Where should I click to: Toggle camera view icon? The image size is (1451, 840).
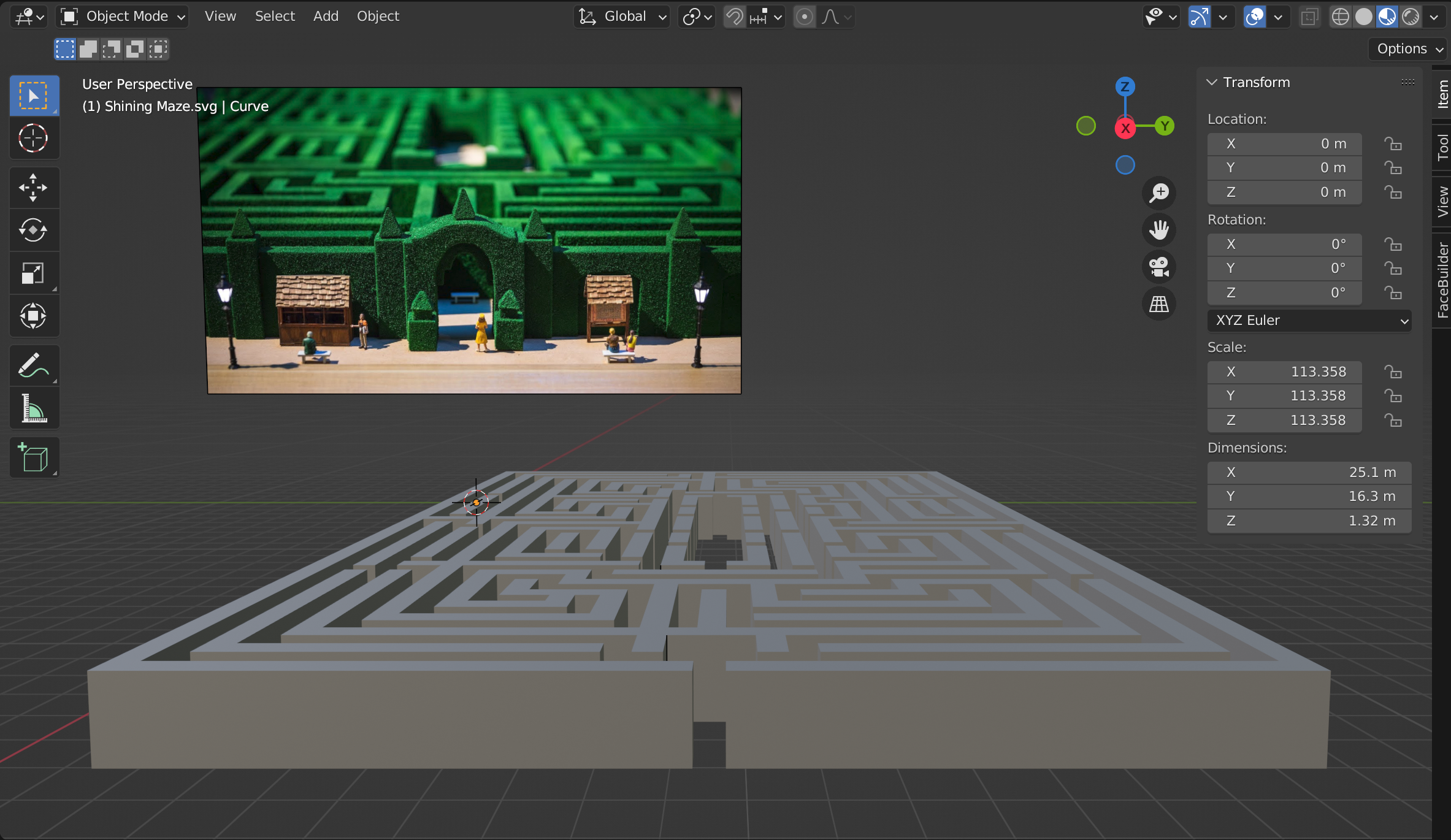[x=1159, y=267]
